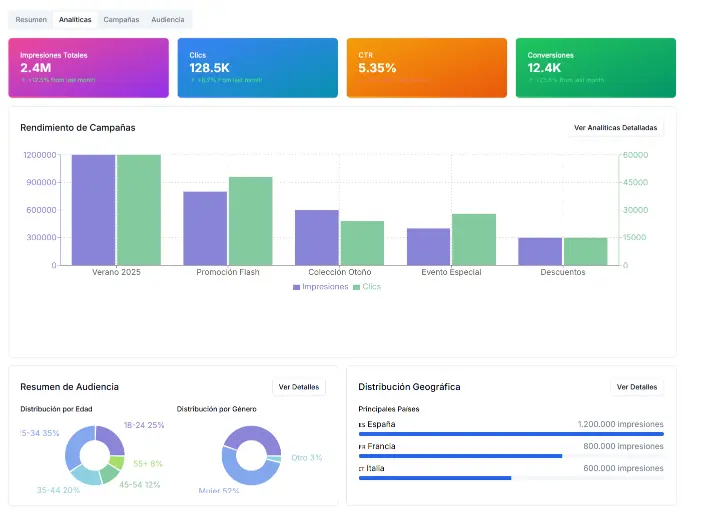Image resolution: width=703 pixels, height=513 pixels.
Task: Switch to the Resumen tab
Action: [x=31, y=20]
